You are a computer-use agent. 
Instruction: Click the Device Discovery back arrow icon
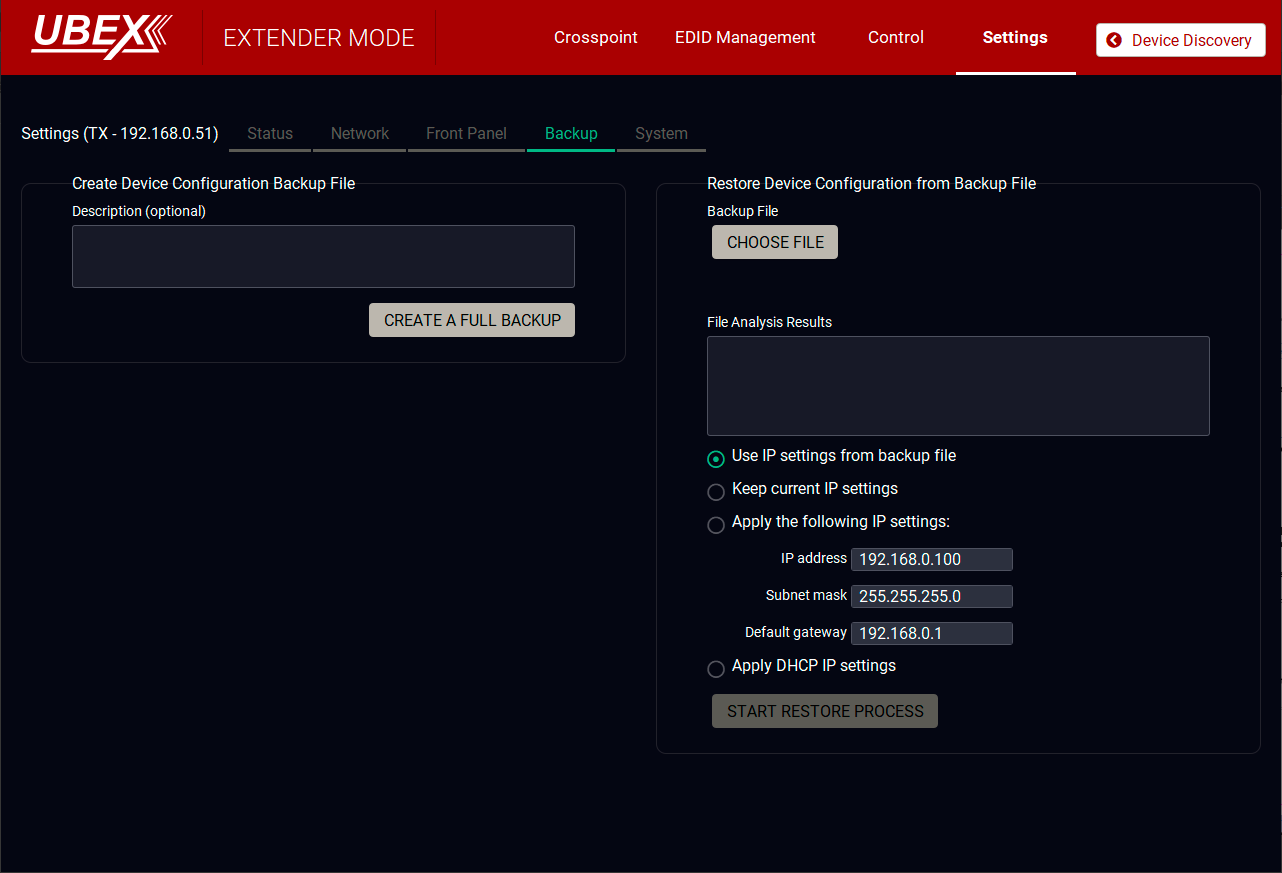click(x=1114, y=41)
